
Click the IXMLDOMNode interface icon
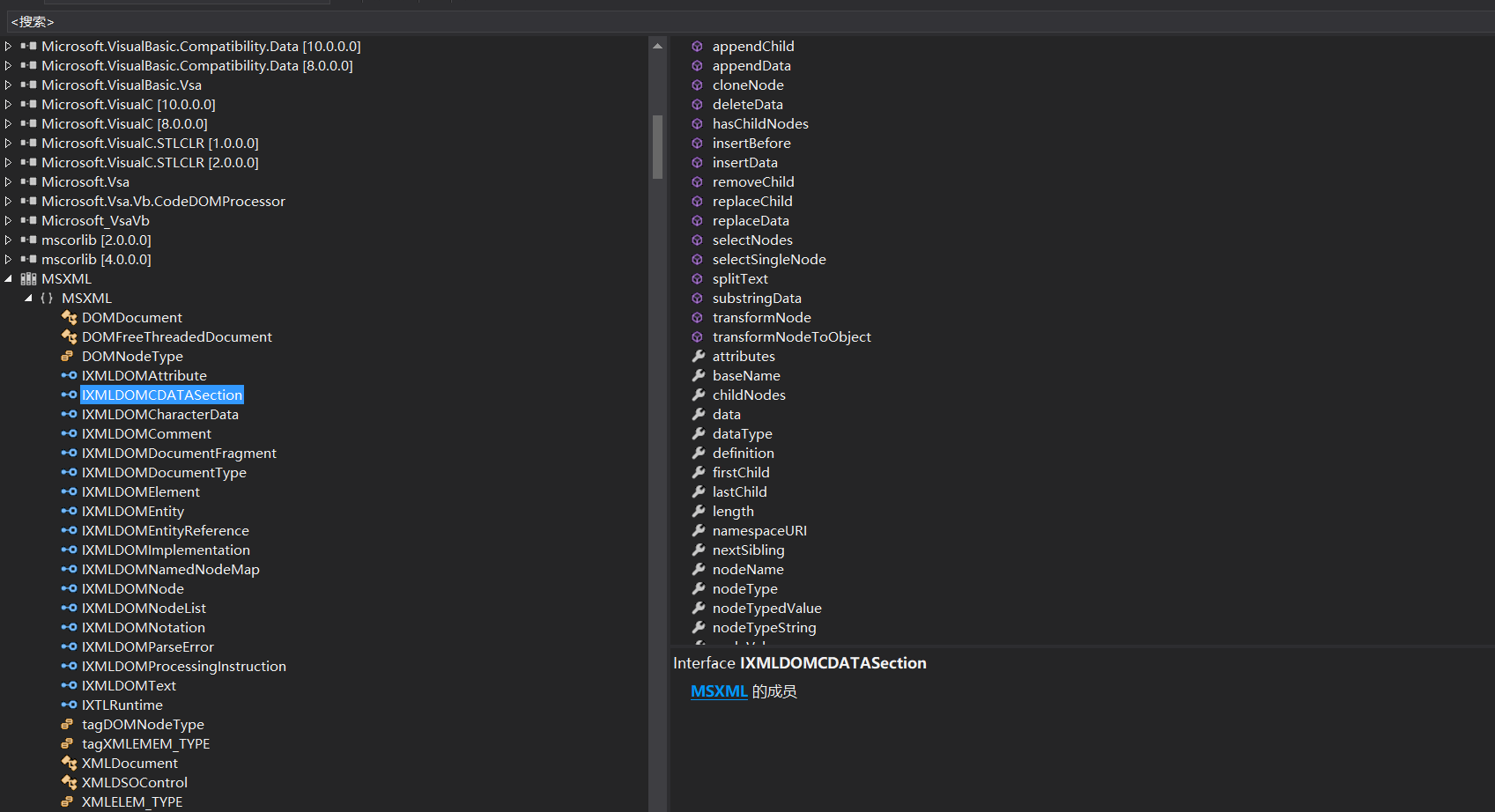coord(69,588)
